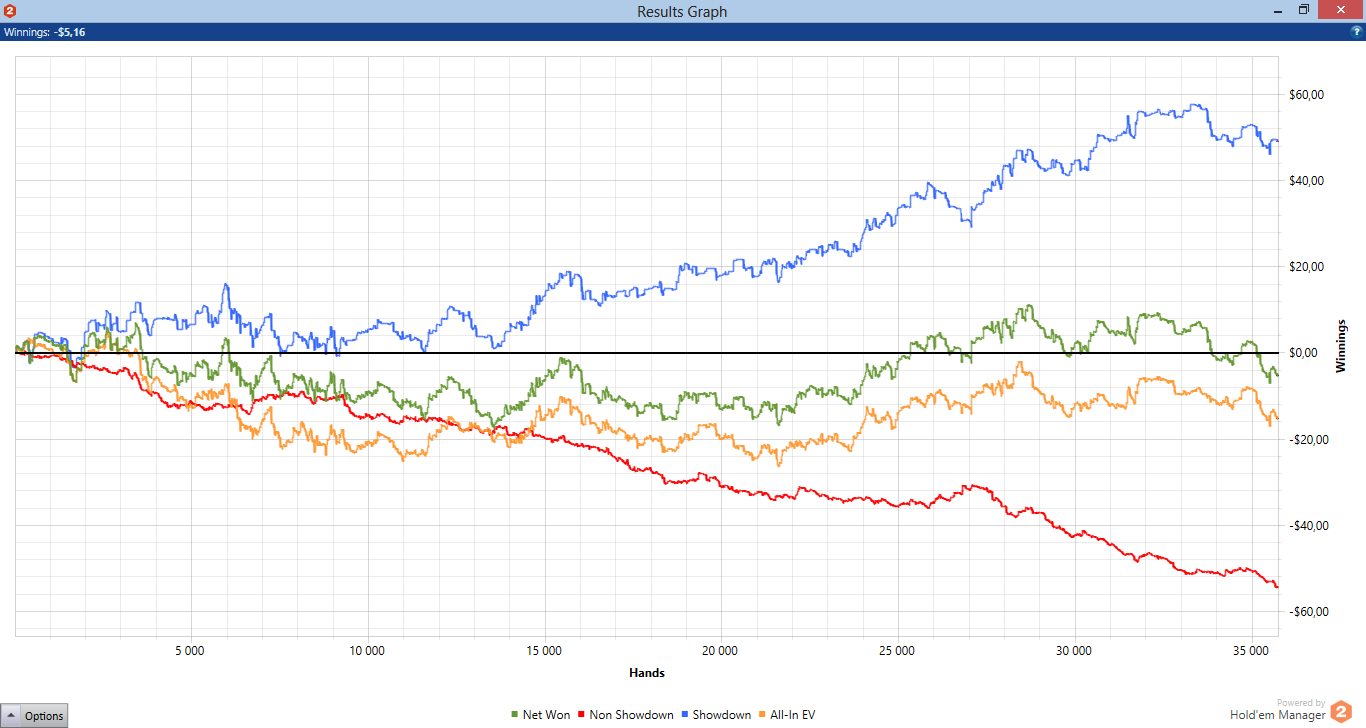Click the green Net Won legend swatch
The image size is (1366, 728).
[515, 715]
